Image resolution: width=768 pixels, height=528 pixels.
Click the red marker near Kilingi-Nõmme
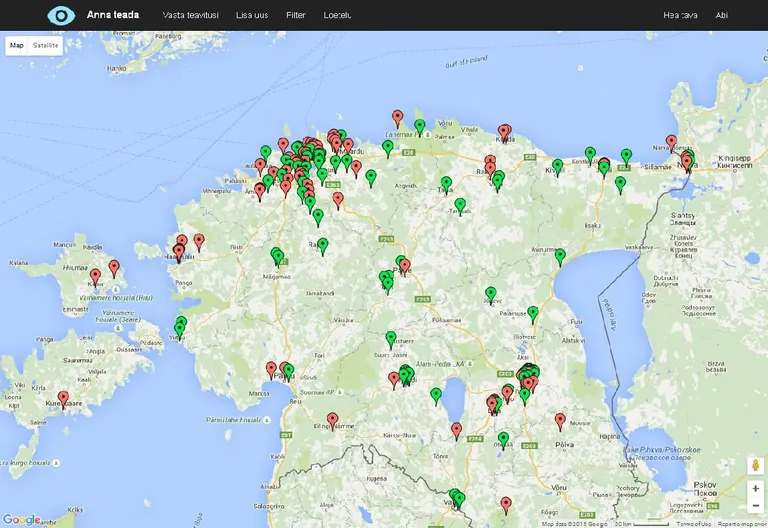(x=333, y=420)
